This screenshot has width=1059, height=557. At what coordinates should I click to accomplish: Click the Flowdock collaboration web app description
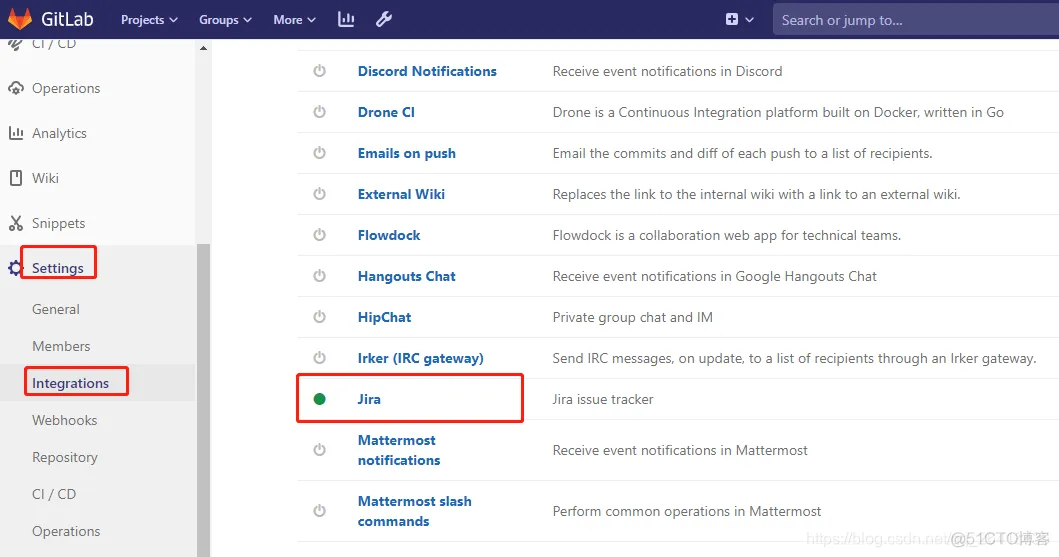(x=727, y=235)
